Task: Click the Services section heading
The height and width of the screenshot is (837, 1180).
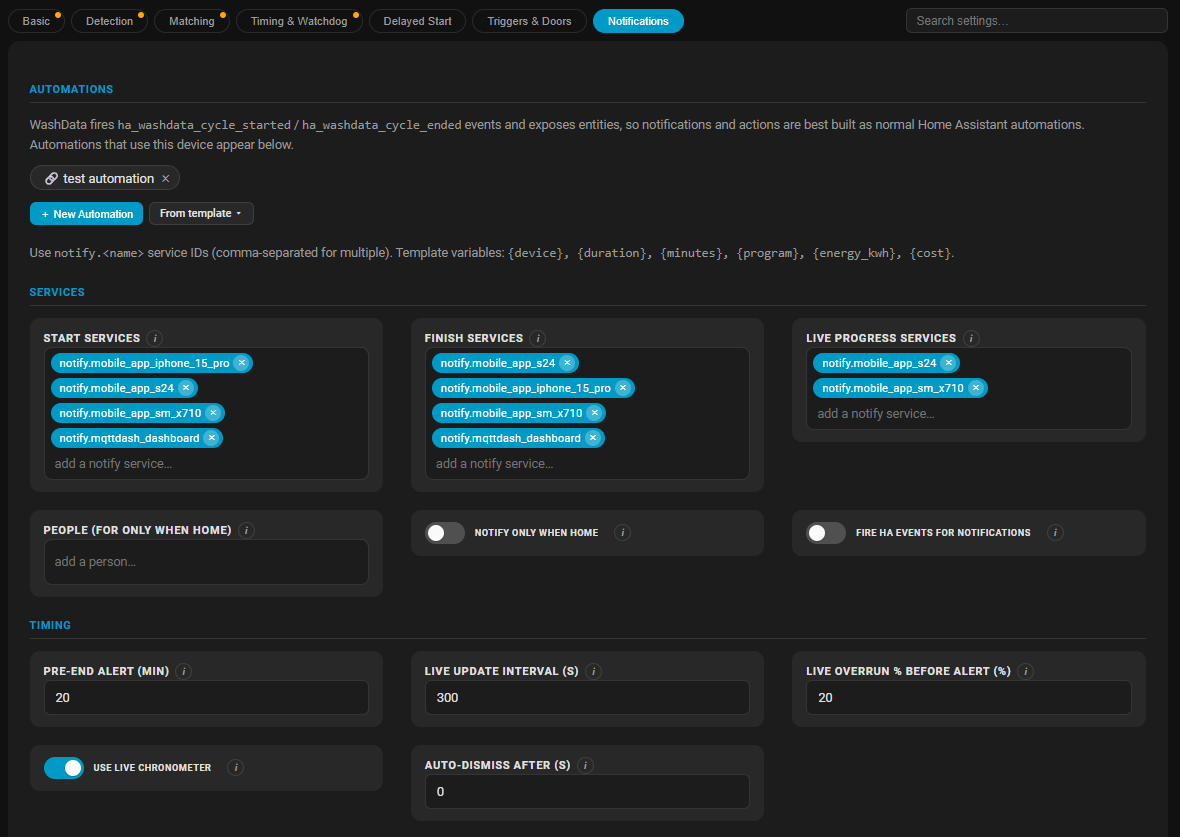Action: [x=57, y=292]
